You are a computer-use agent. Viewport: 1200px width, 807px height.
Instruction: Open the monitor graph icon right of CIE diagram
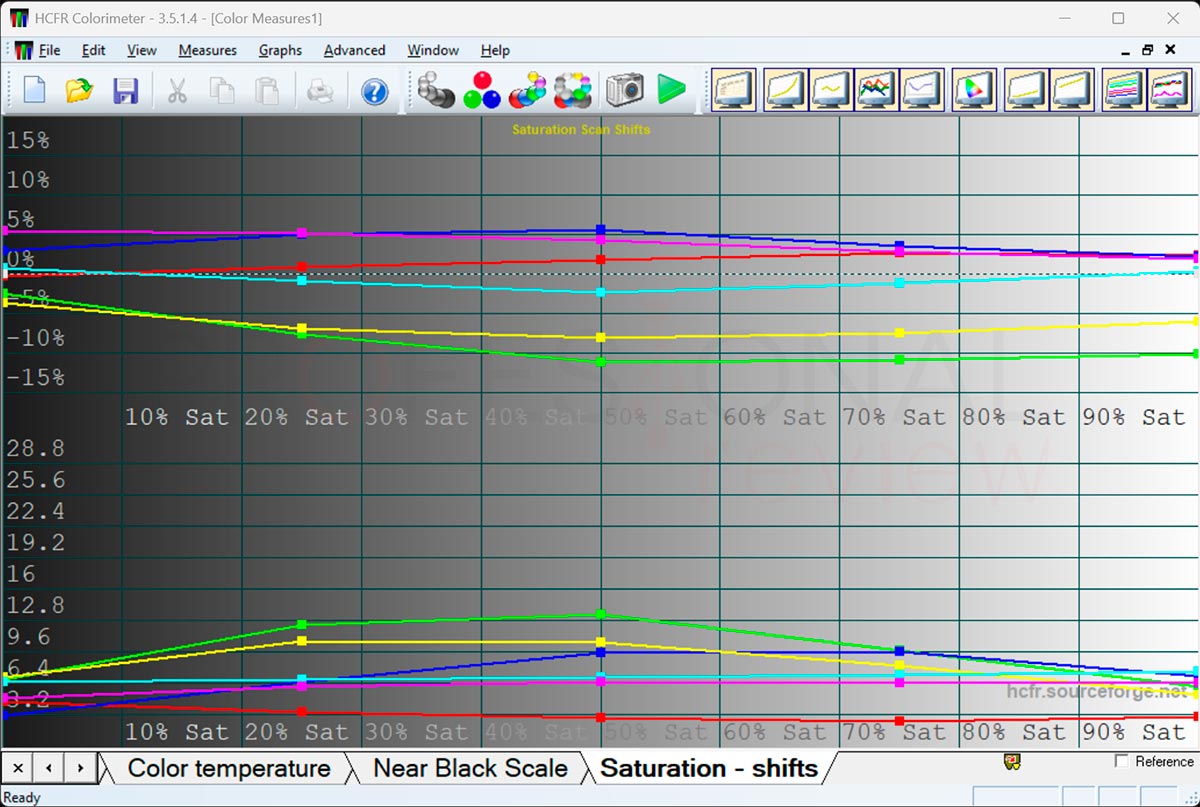1026,90
